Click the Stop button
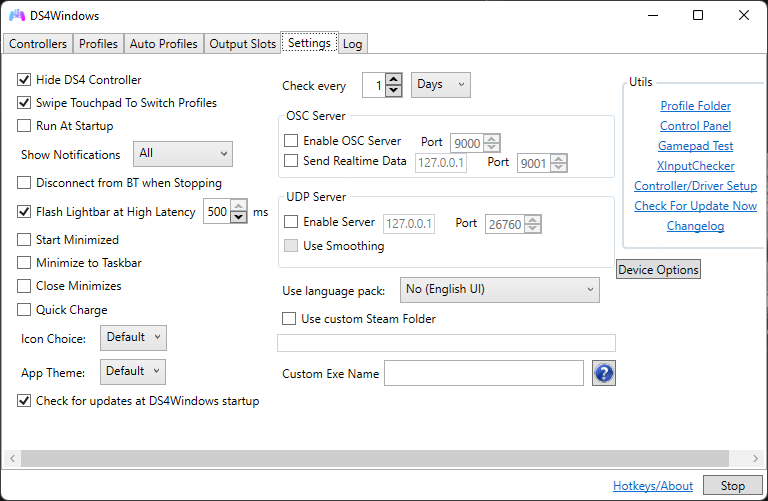This screenshot has width=768, height=501. (733, 485)
